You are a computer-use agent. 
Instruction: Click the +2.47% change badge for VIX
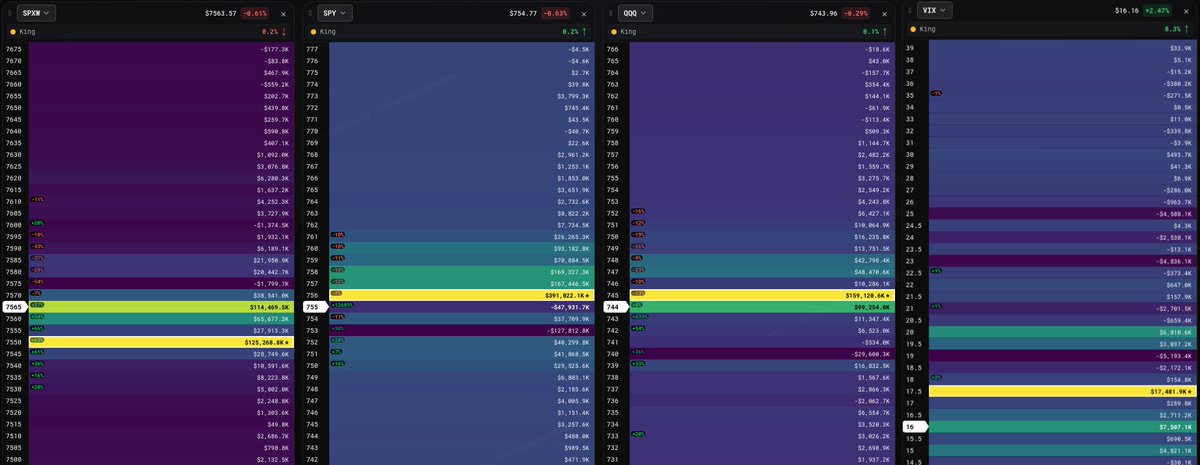click(1155, 11)
